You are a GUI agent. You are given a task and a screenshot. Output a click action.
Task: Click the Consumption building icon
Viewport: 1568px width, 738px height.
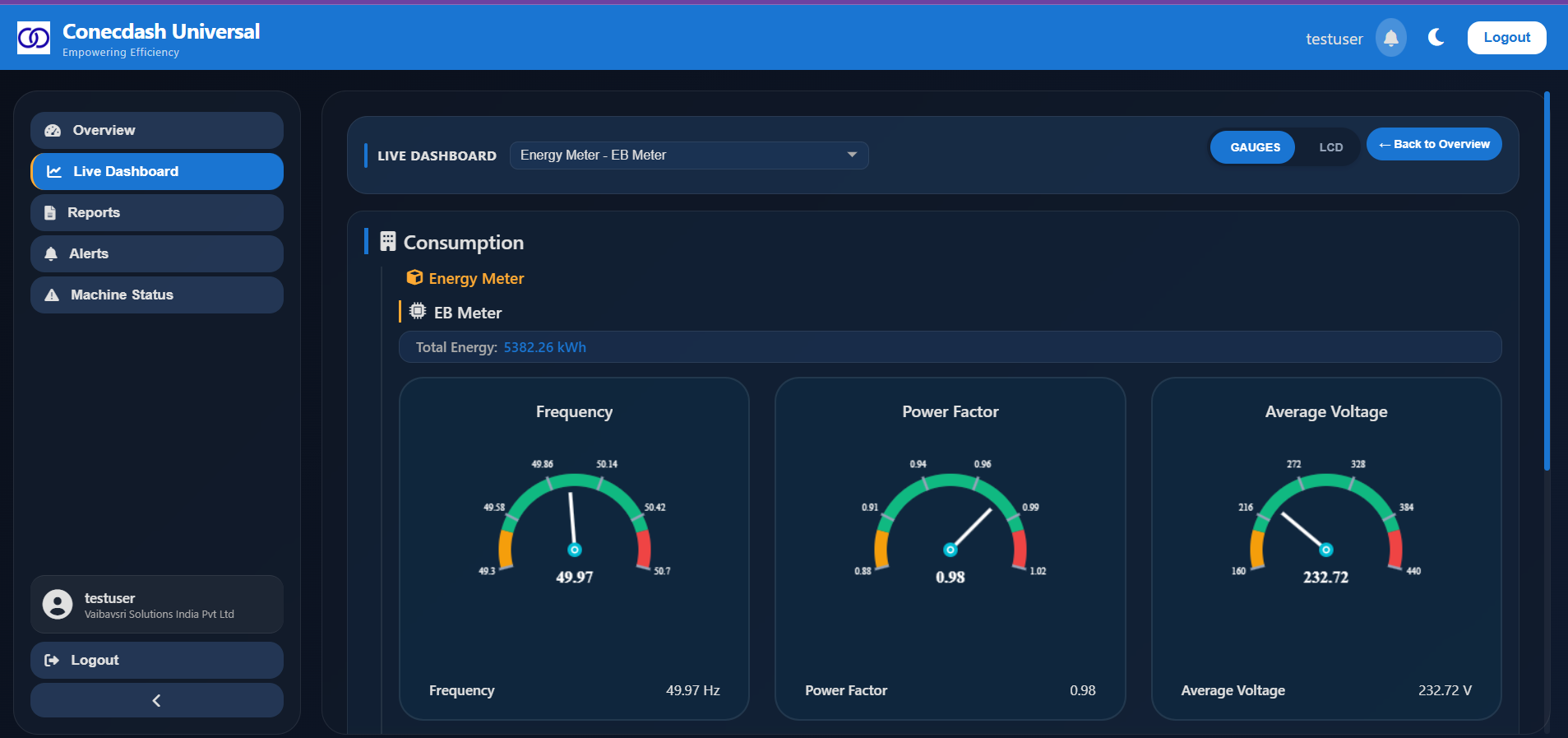click(387, 241)
